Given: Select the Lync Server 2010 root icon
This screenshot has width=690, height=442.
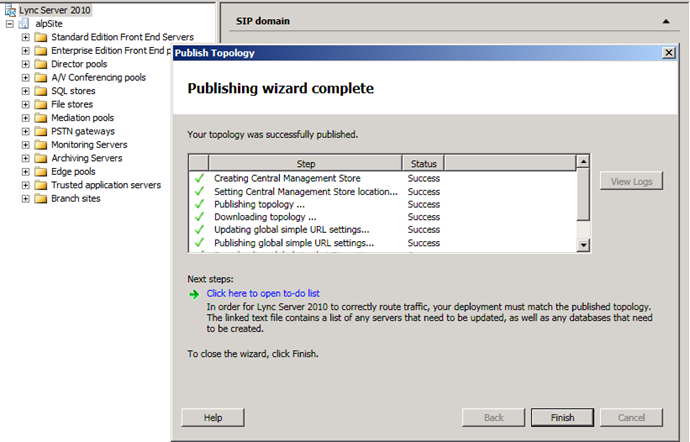Looking at the screenshot, I should pyautogui.click(x=10, y=10).
